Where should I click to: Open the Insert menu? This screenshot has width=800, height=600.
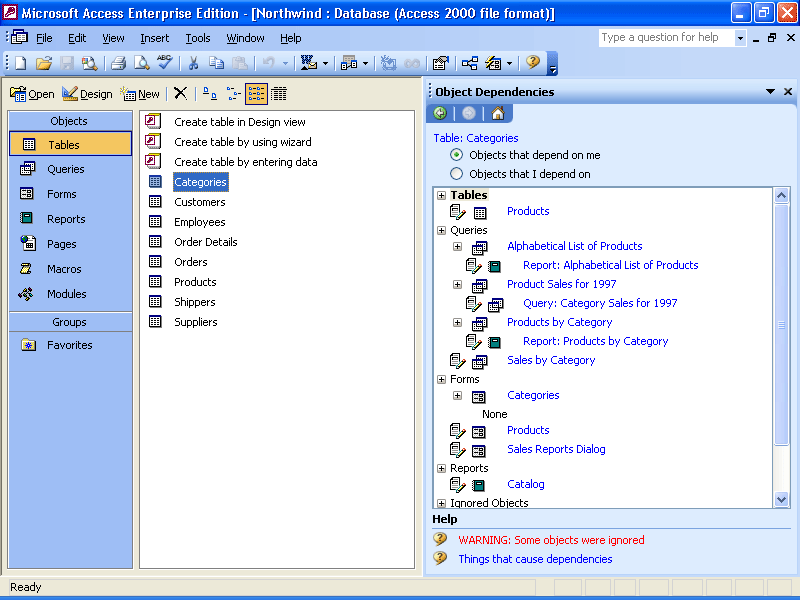(154, 38)
